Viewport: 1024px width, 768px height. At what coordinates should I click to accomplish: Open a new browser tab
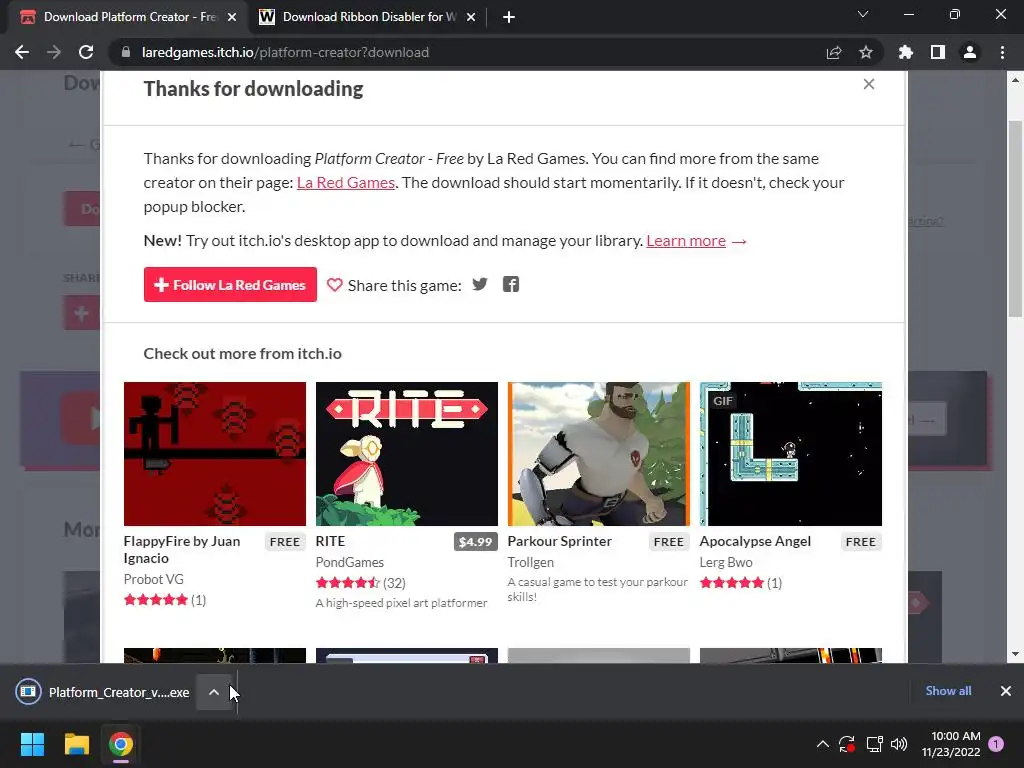509,17
